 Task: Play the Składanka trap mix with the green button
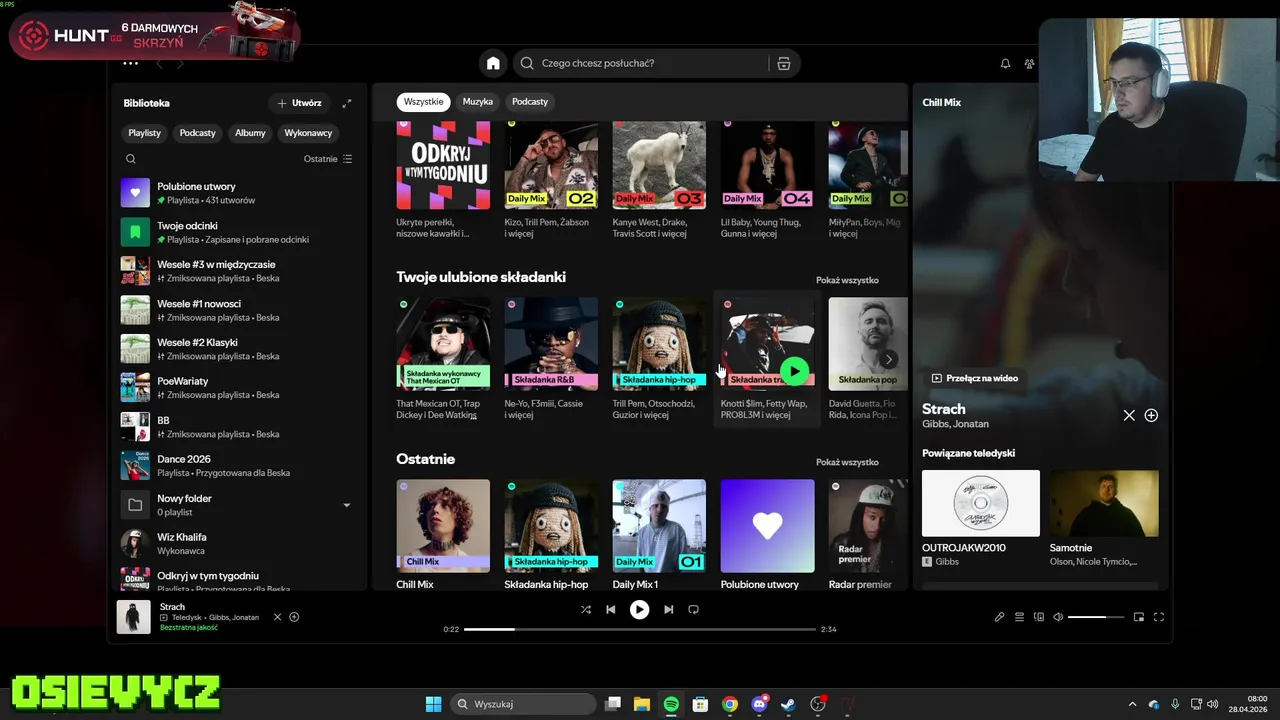coord(794,371)
